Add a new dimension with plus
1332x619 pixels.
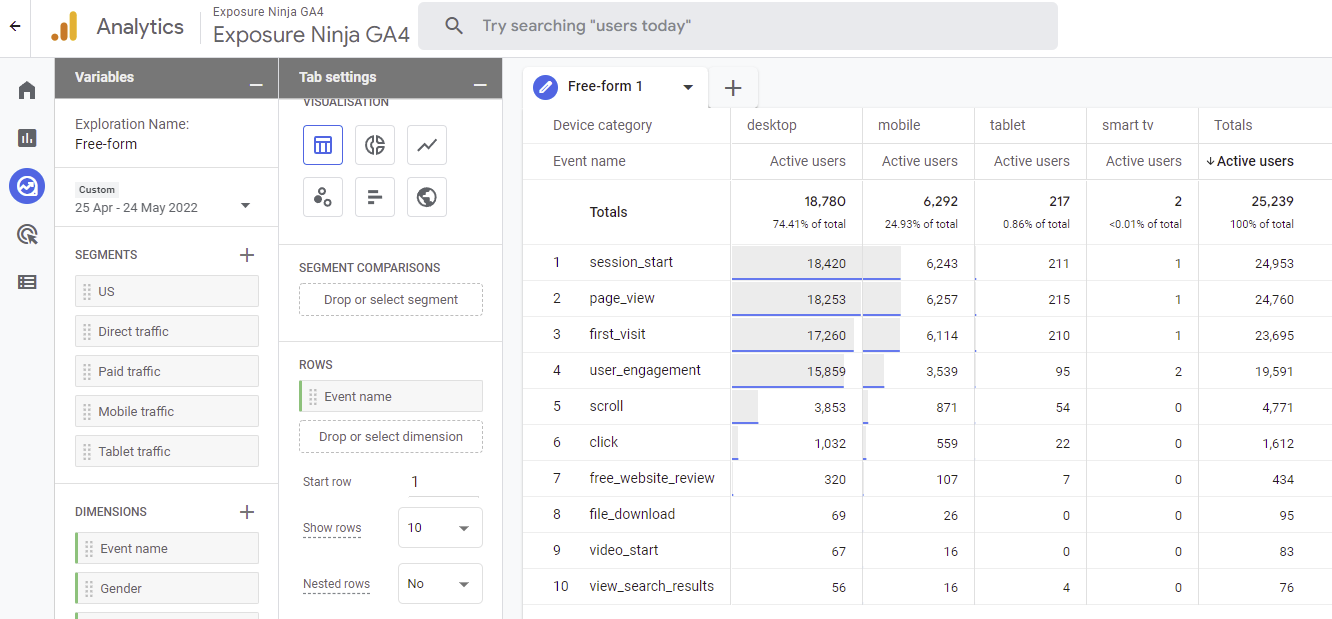click(x=247, y=512)
